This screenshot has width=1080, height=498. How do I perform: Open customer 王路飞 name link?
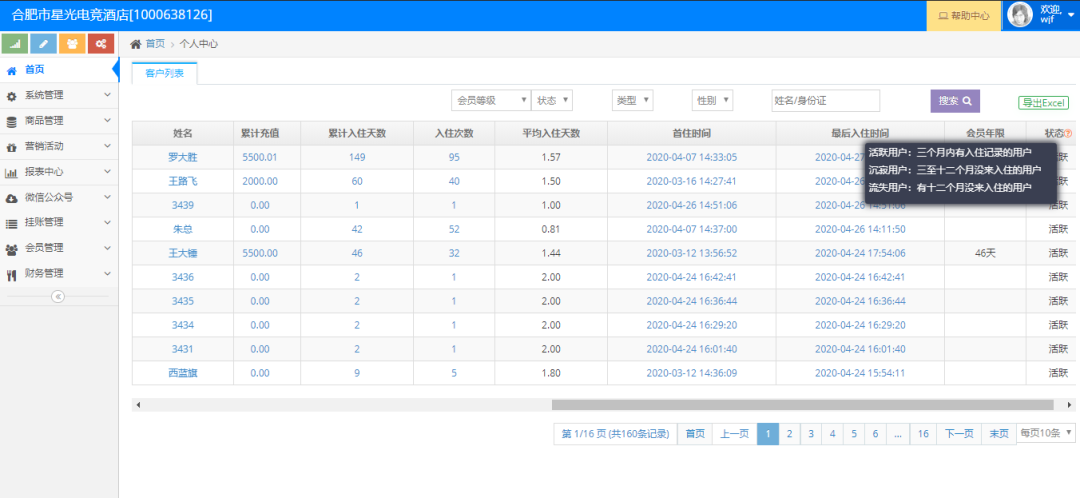pos(183,181)
